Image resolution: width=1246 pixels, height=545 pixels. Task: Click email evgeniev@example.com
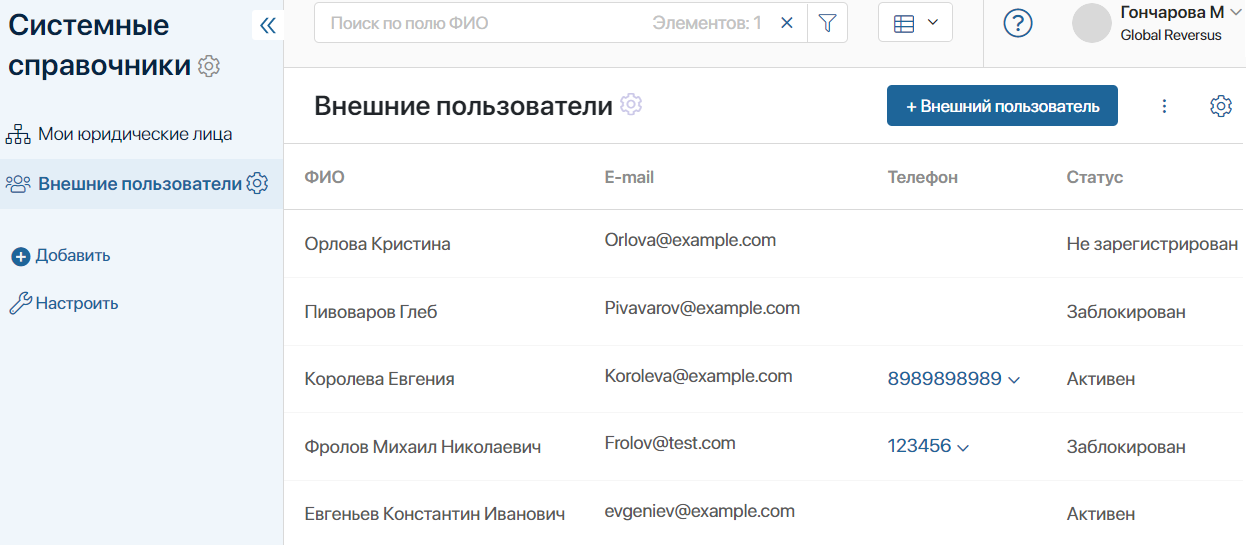[700, 511]
